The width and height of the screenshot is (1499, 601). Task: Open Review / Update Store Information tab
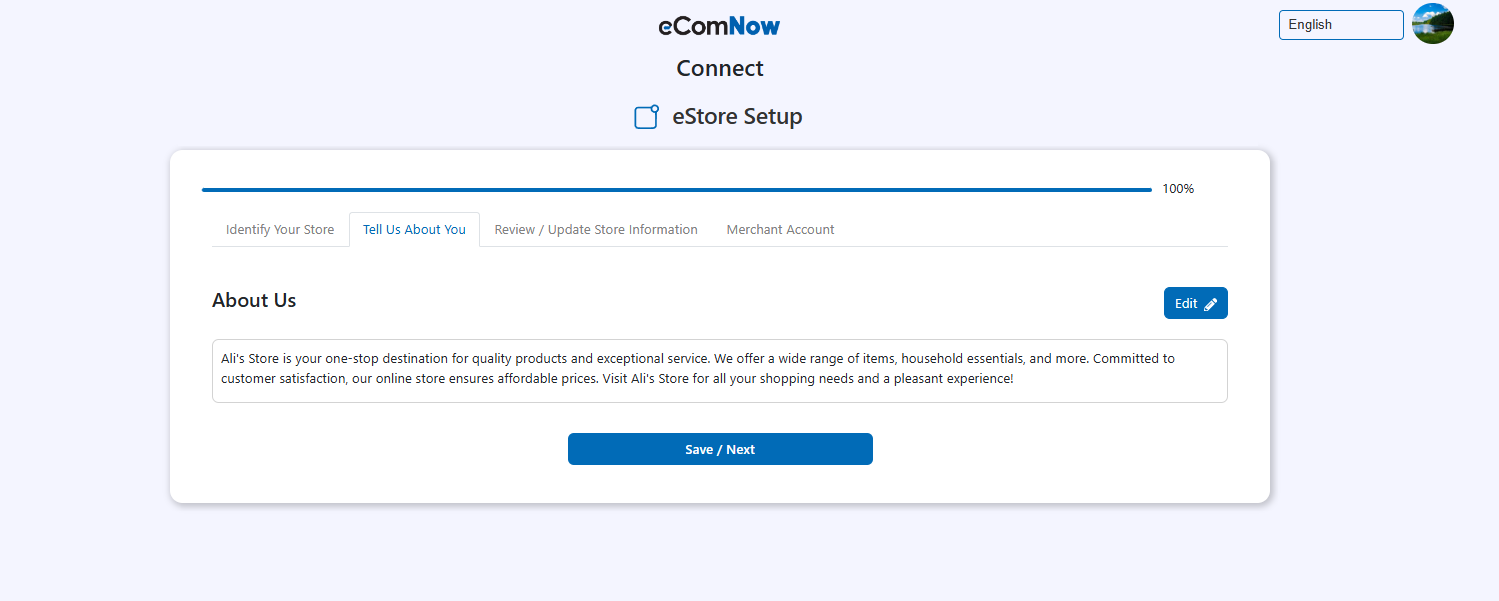(596, 230)
